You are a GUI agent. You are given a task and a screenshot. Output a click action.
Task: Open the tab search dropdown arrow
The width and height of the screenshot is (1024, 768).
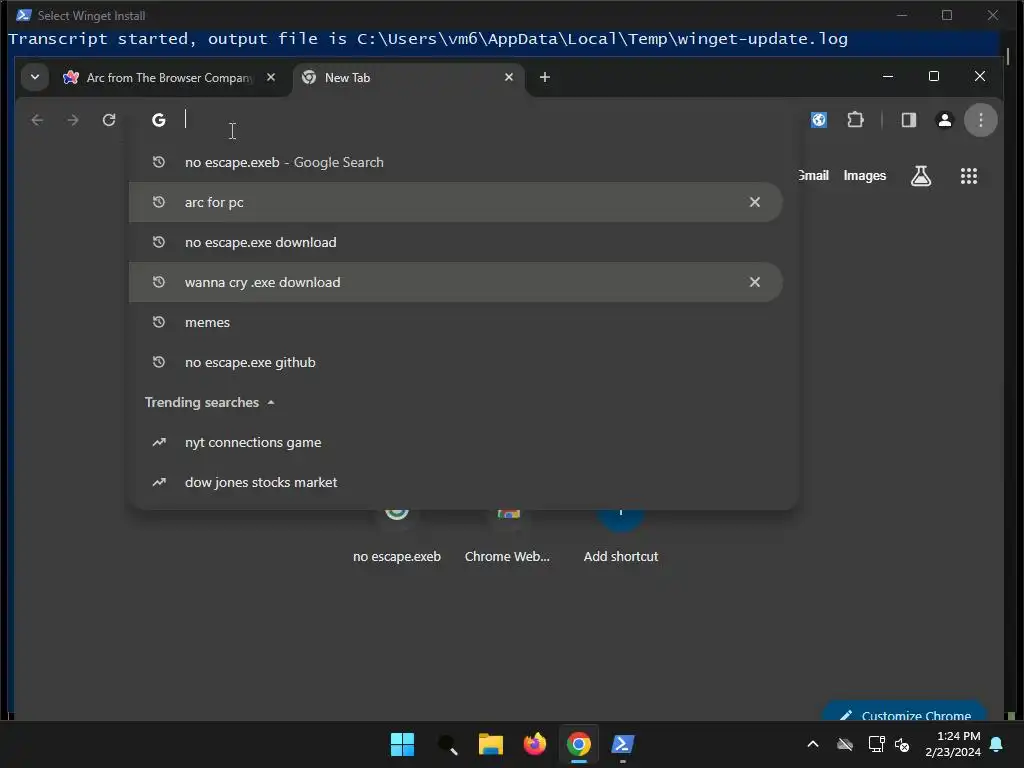35,77
